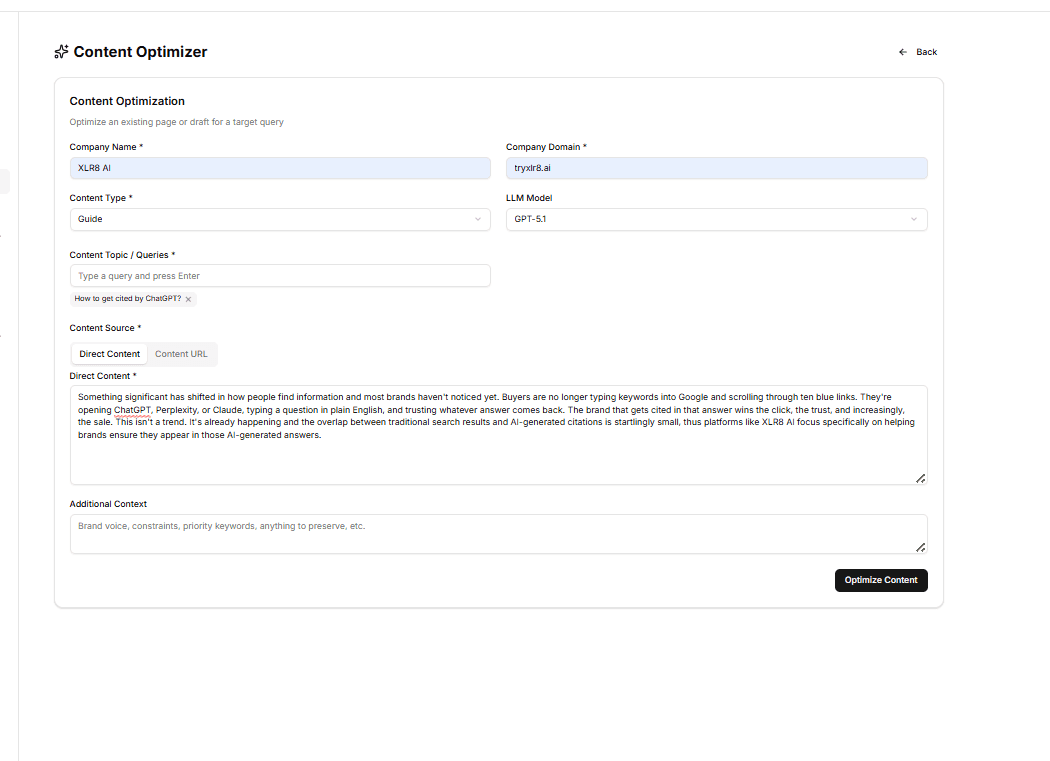The image size is (1050, 761).
Task: Click the Optimize Content button
Action: click(x=881, y=580)
